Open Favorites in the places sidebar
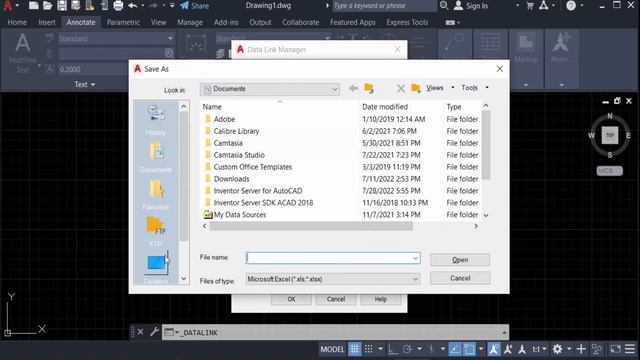 coord(156,195)
